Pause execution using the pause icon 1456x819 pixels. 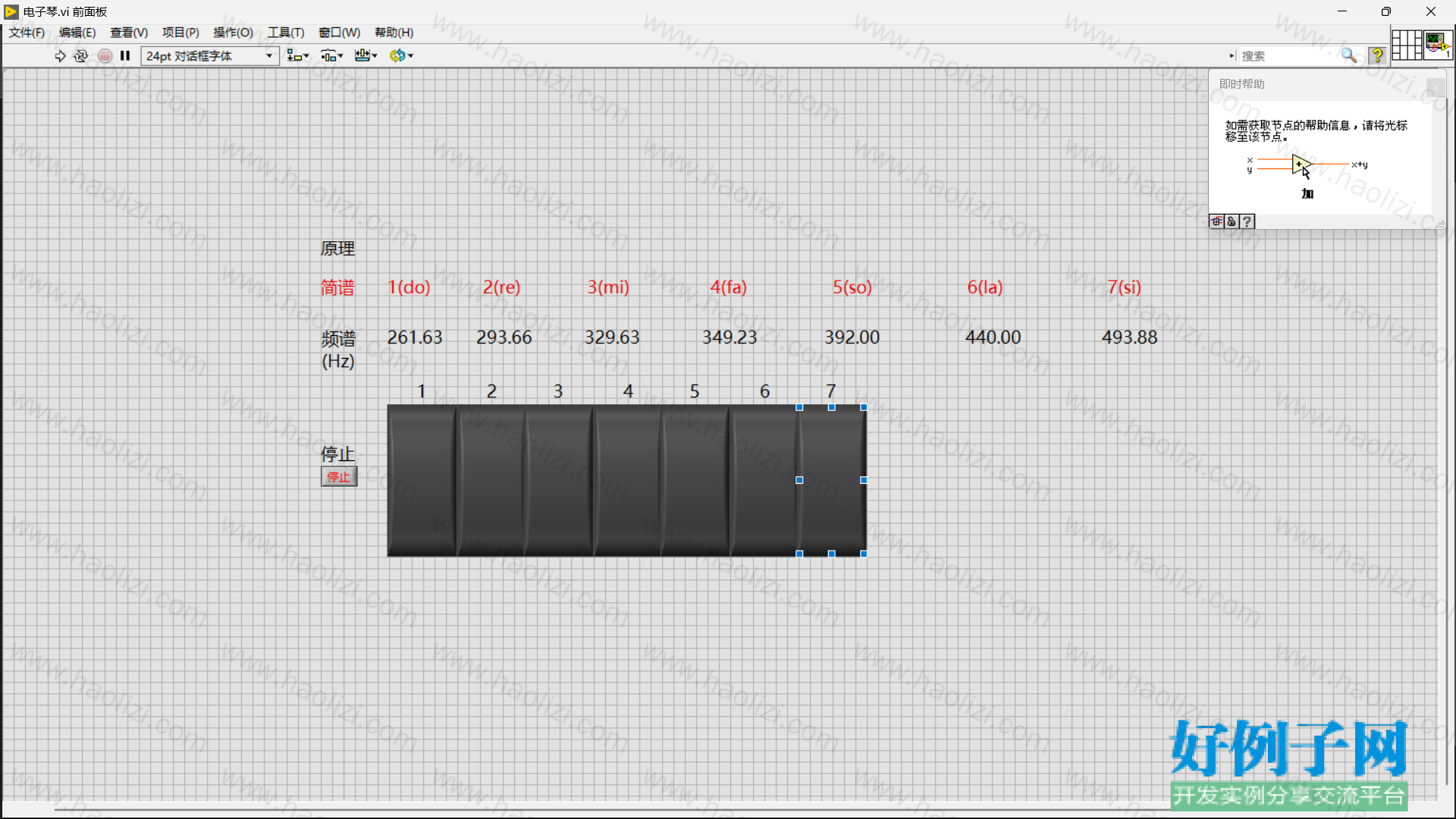(x=125, y=55)
